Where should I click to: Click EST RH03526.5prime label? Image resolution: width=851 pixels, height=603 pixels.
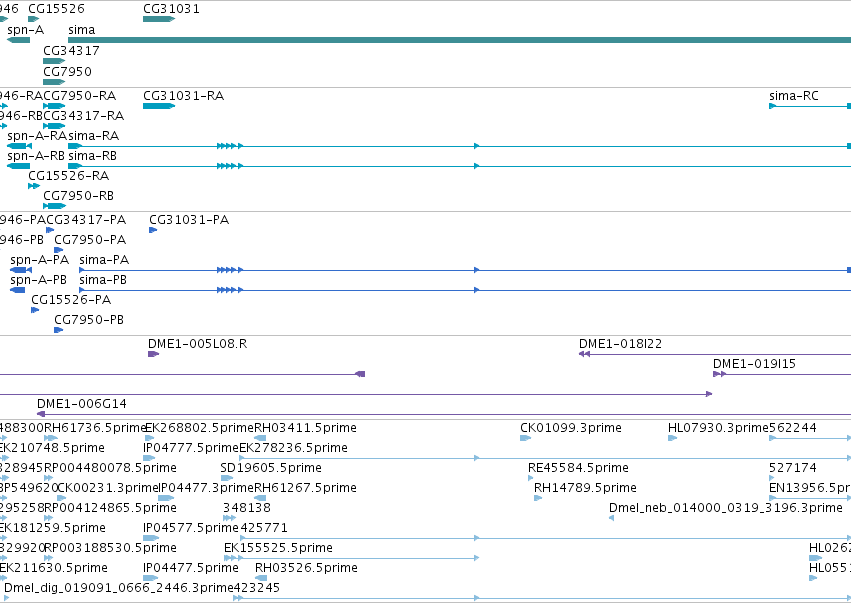coord(306,568)
